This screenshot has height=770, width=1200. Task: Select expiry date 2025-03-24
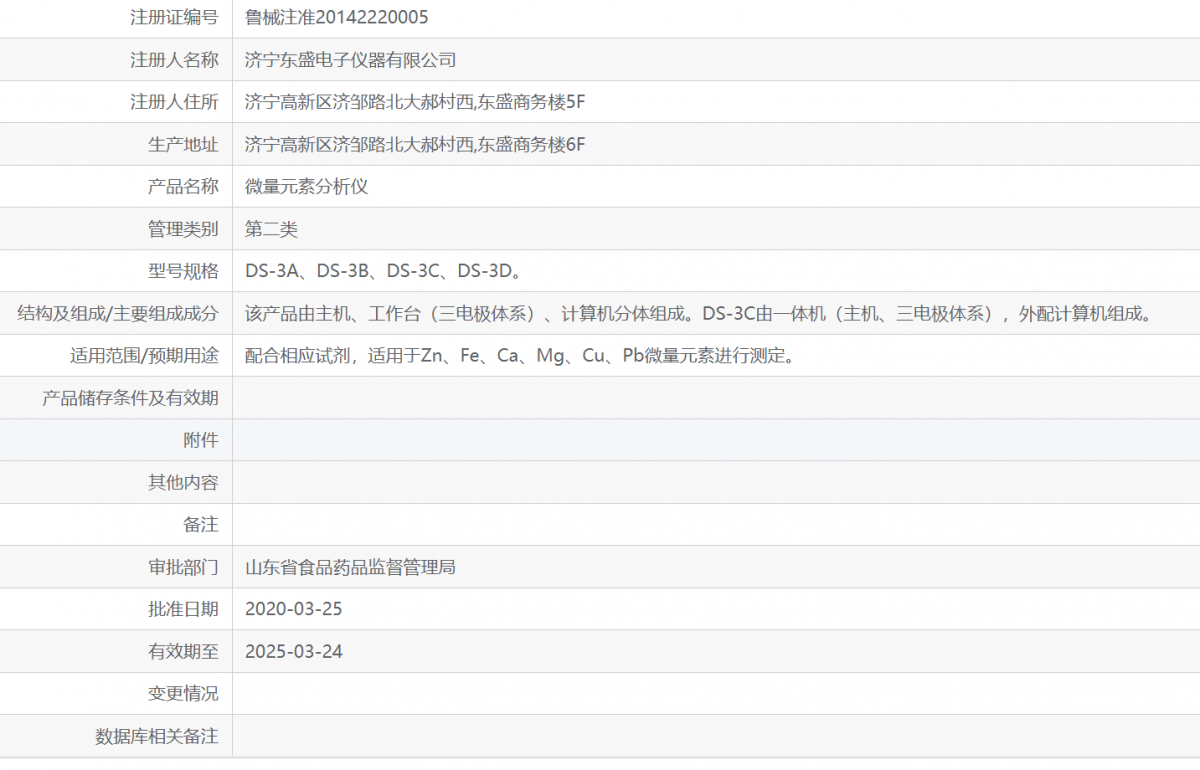coord(294,651)
